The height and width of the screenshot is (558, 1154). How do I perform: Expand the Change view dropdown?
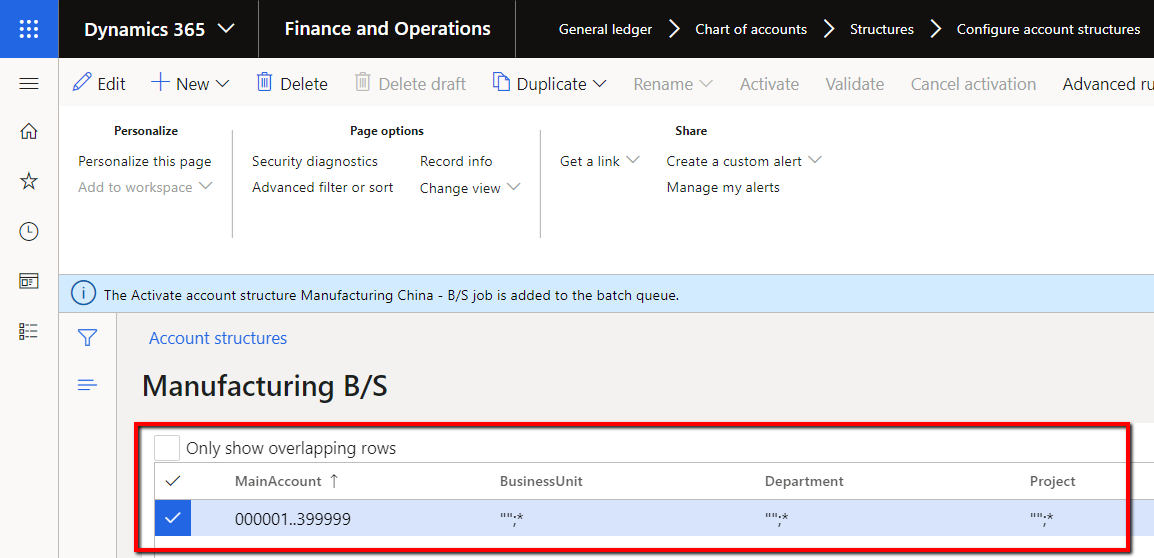pyautogui.click(x=470, y=188)
